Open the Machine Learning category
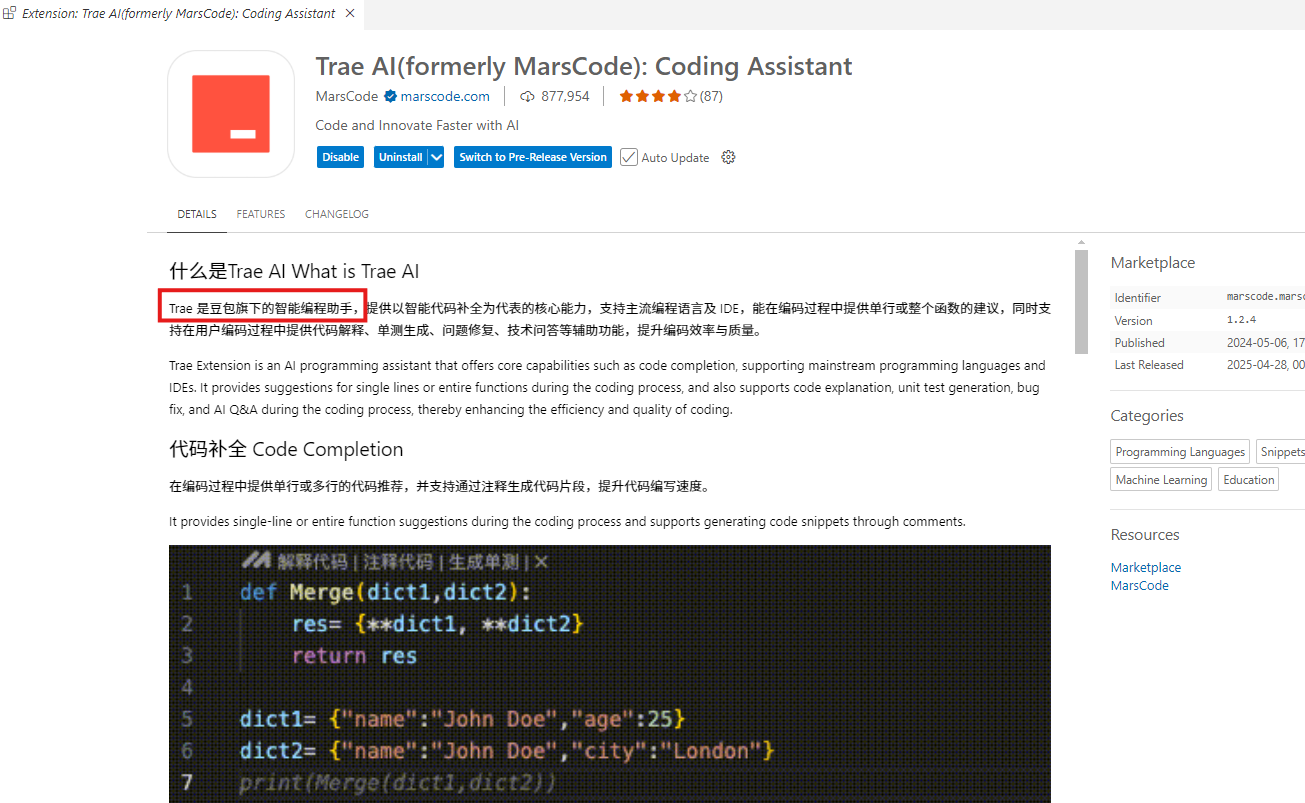 pos(1161,480)
